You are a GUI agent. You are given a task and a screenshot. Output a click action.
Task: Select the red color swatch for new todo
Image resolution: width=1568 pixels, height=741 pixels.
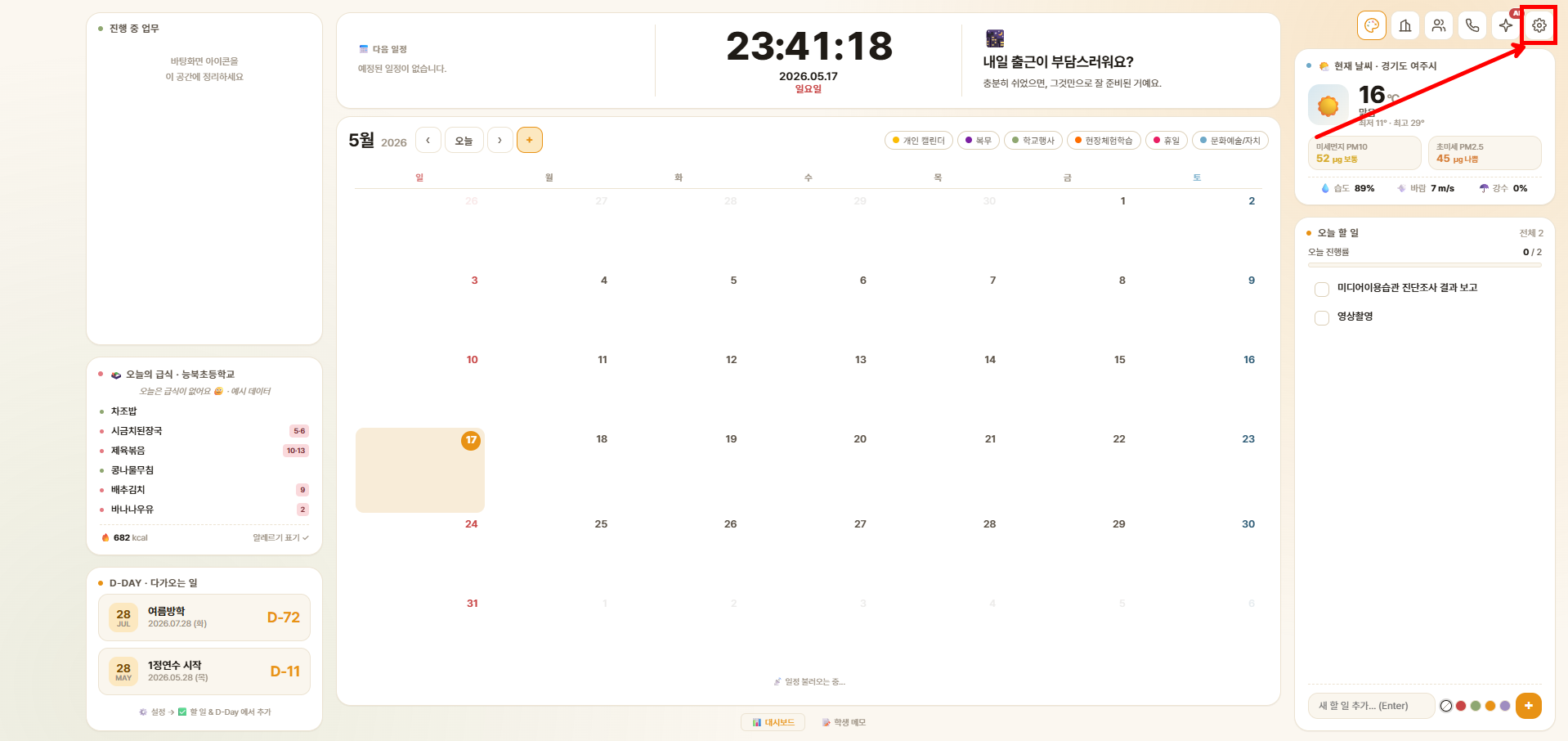pyautogui.click(x=1461, y=706)
